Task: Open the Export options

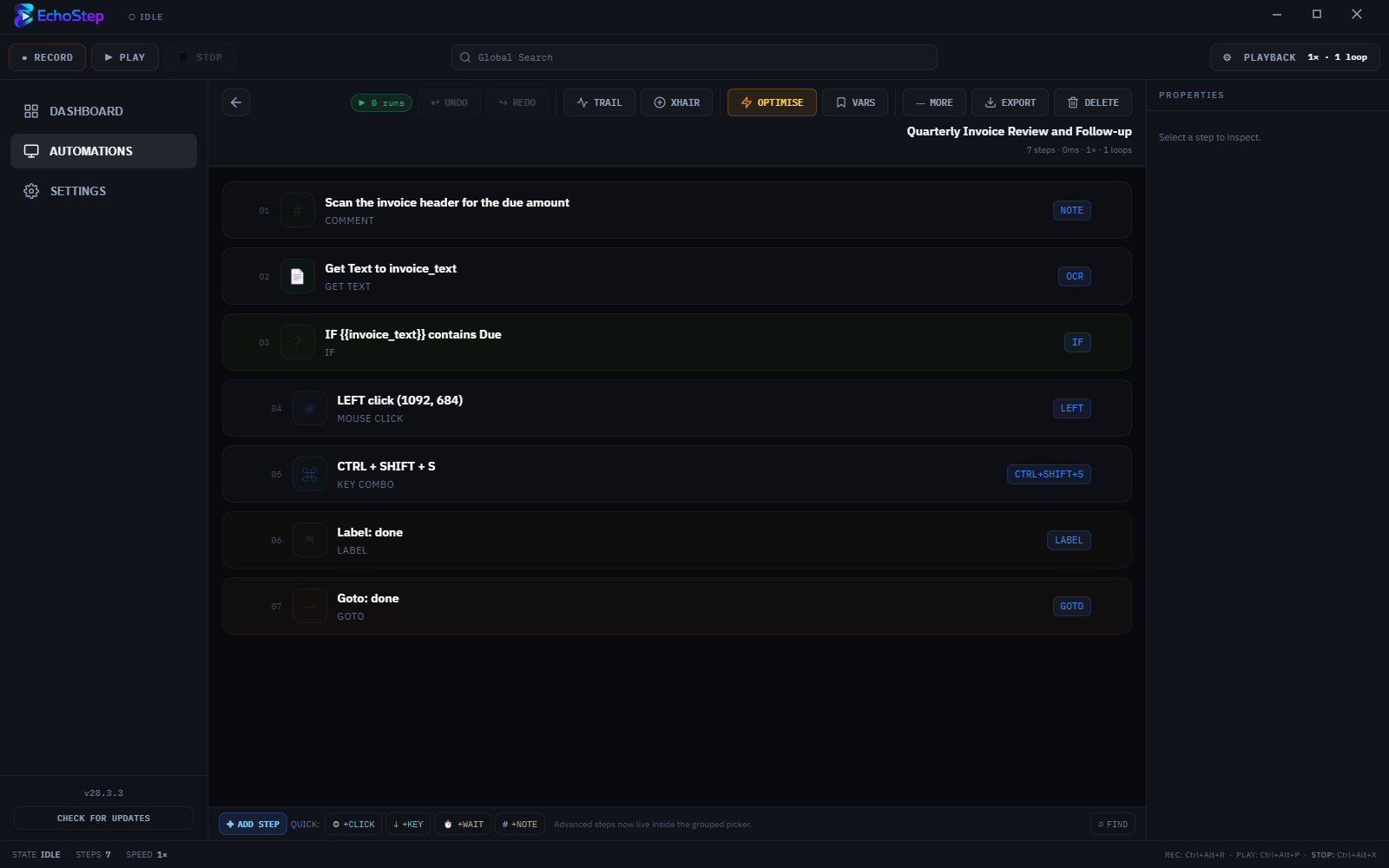Action: click(1010, 102)
